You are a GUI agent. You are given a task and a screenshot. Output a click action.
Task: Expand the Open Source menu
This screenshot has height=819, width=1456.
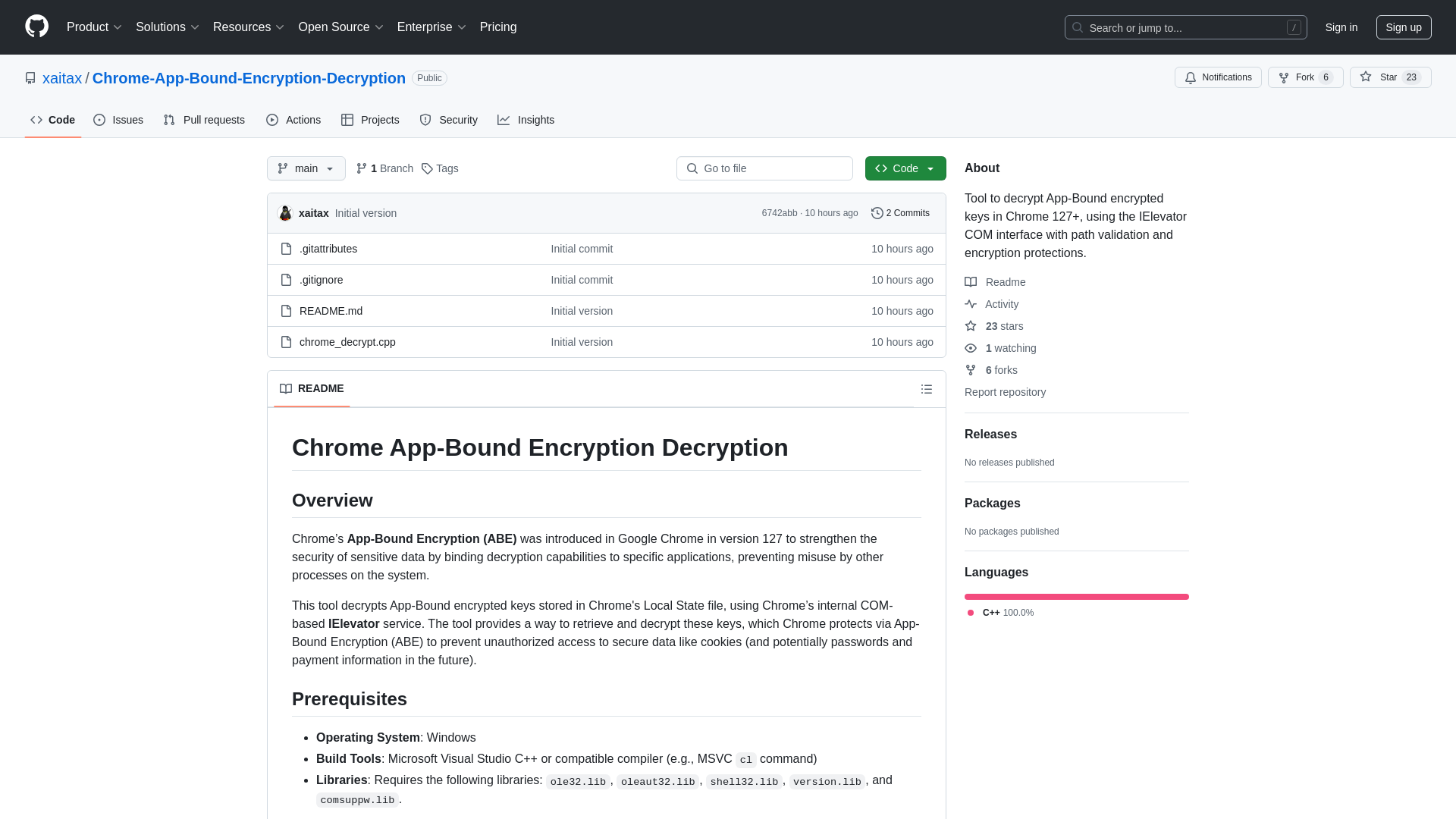[340, 27]
